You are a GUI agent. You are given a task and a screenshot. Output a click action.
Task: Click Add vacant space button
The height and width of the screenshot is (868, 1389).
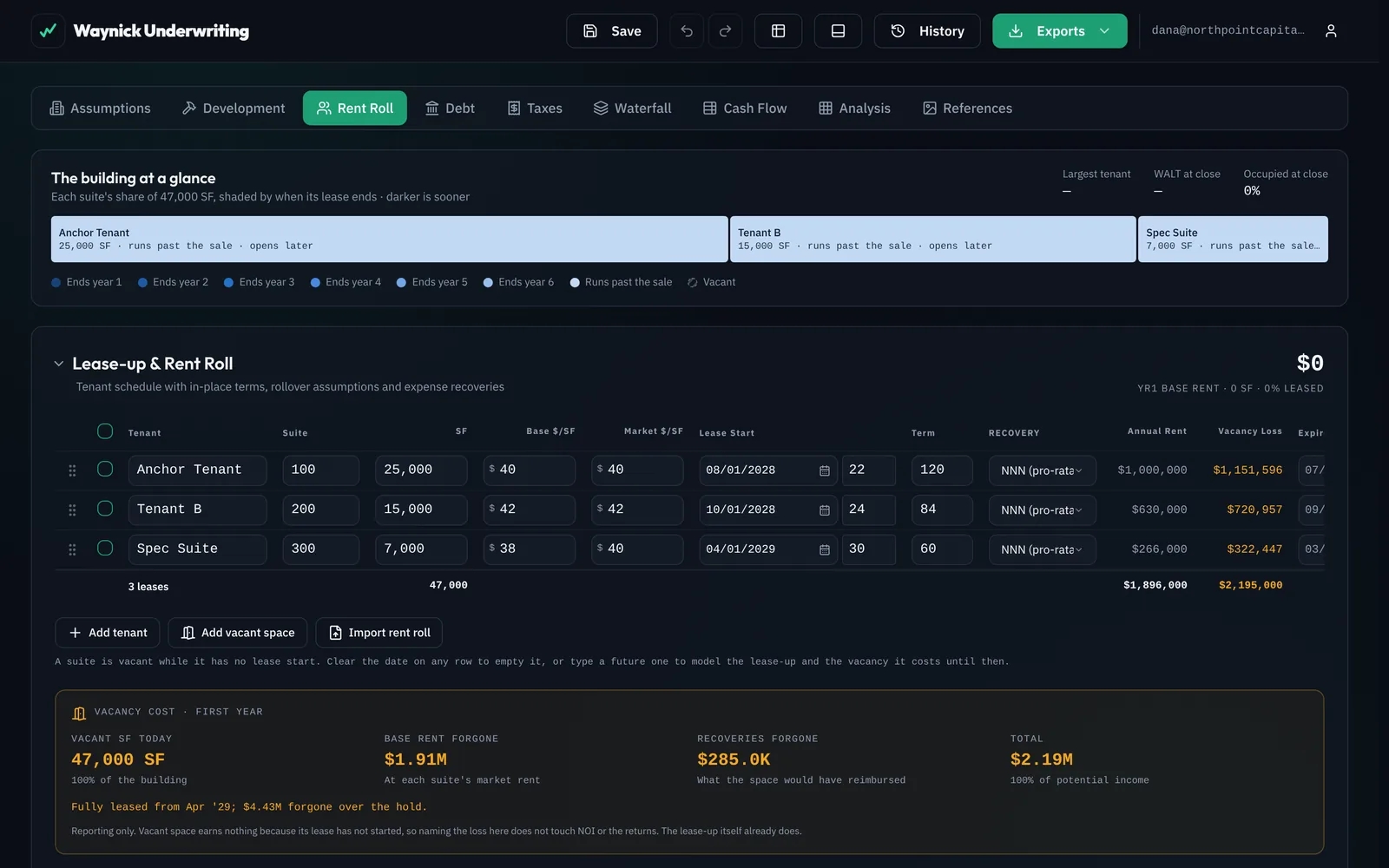tap(238, 633)
